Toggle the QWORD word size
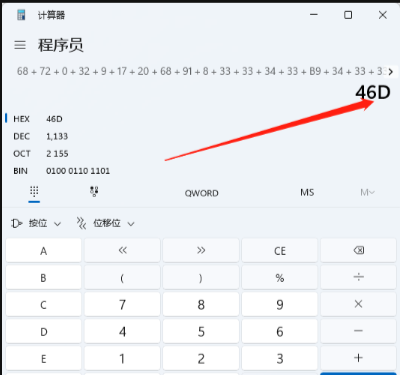The width and height of the screenshot is (400, 375). coord(202,193)
